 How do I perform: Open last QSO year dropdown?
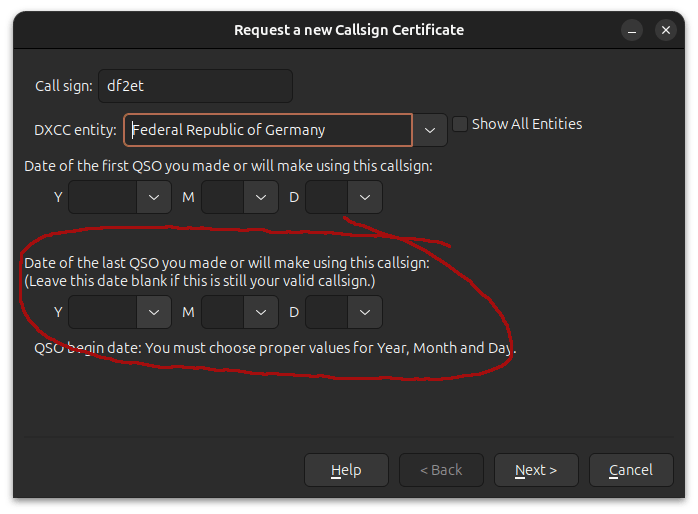(x=154, y=312)
